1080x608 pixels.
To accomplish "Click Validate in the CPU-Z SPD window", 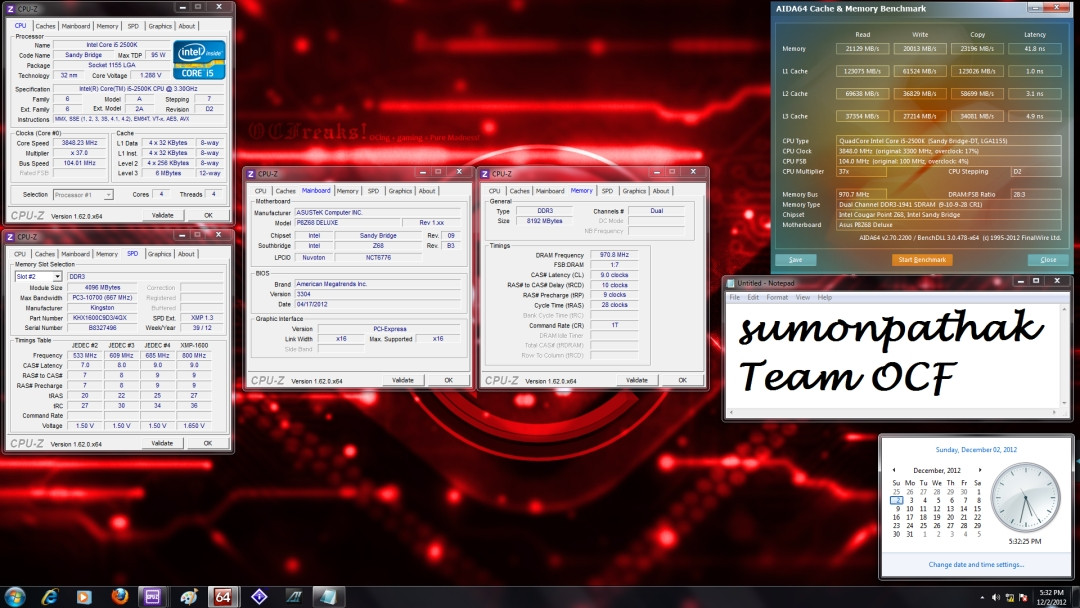I will click(x=162, y=443).
